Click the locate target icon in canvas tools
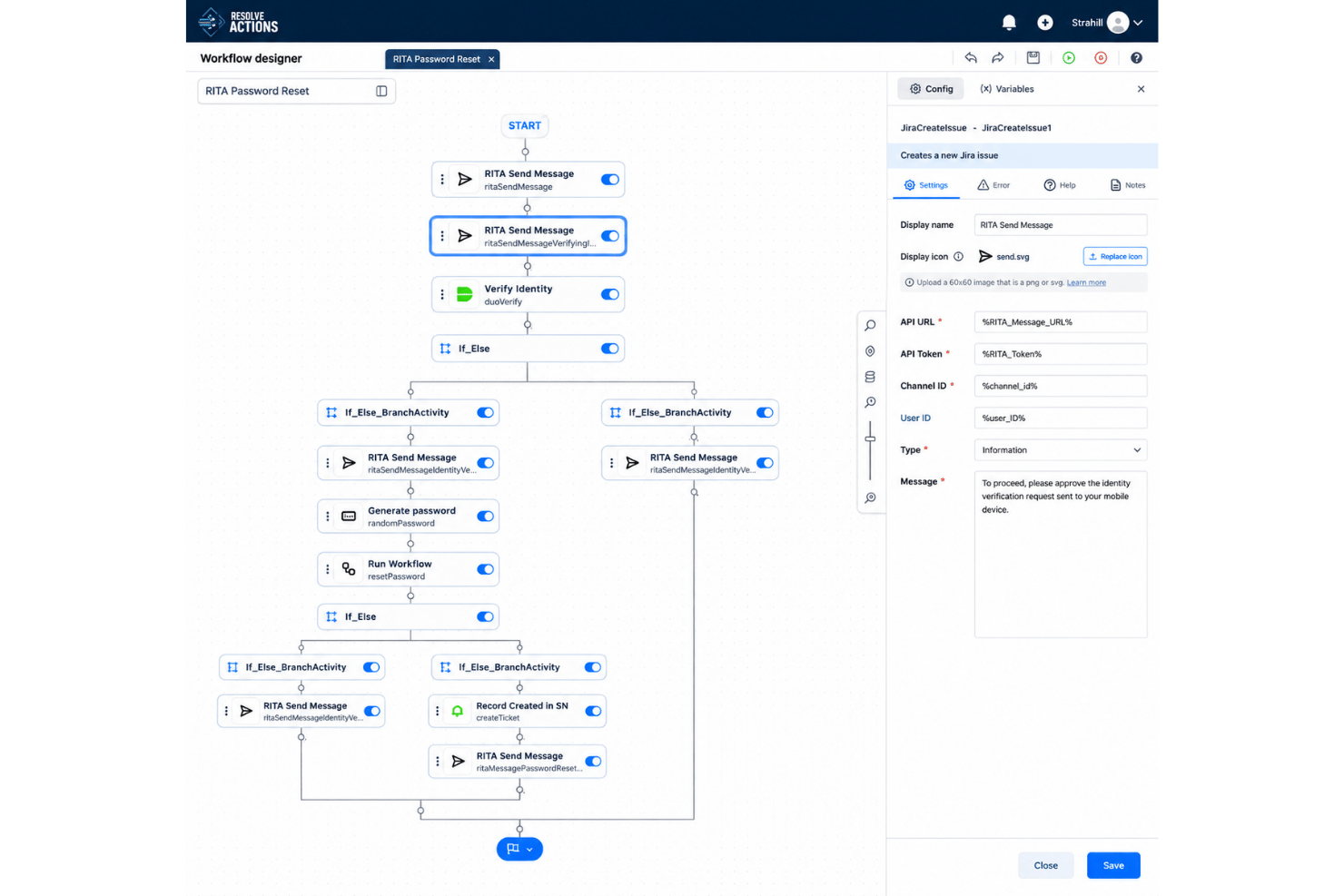The image size is (1344, 896). [x=870, y=351]
